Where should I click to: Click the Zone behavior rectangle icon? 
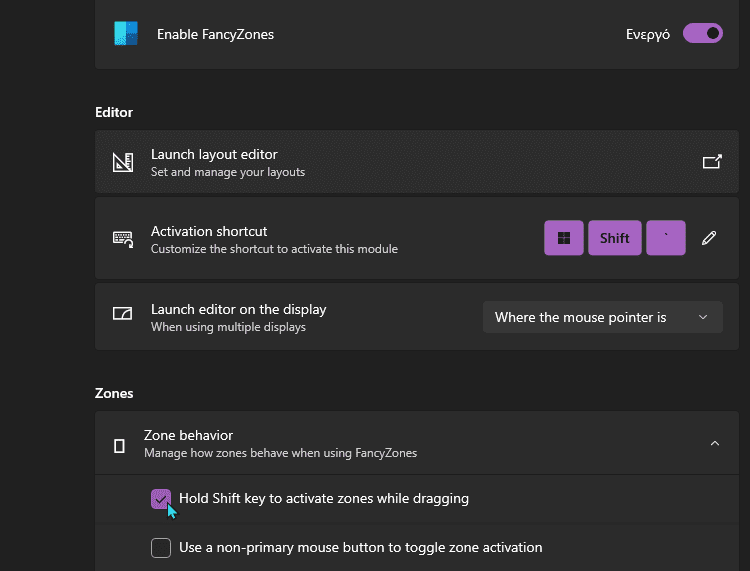(x=120, y=446)
